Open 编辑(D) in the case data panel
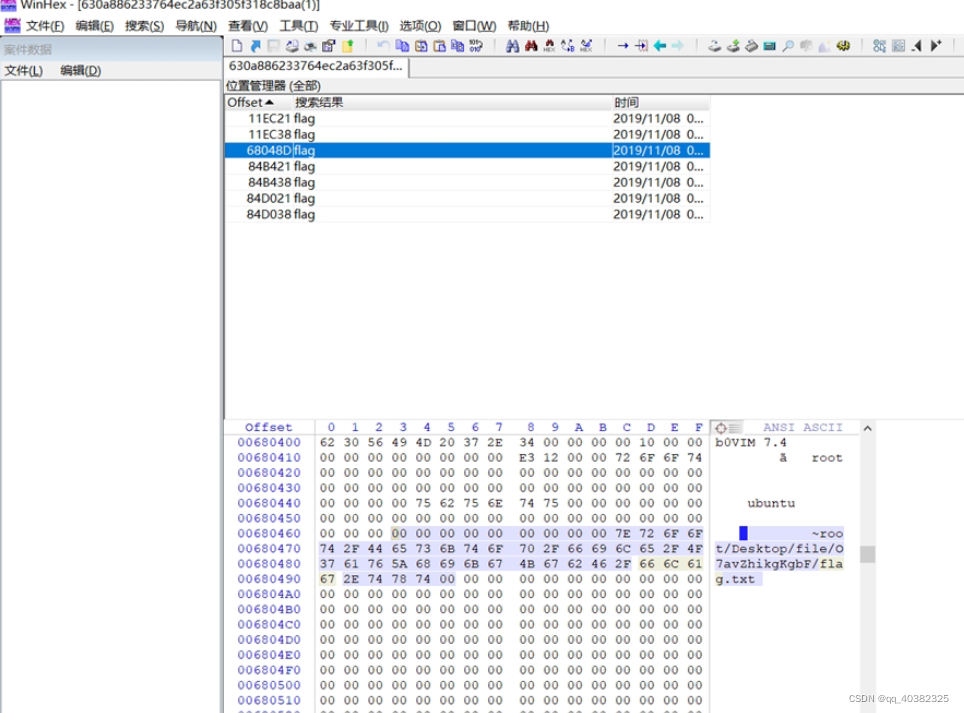This screenshot has height=713, width=964. (81, 71)
